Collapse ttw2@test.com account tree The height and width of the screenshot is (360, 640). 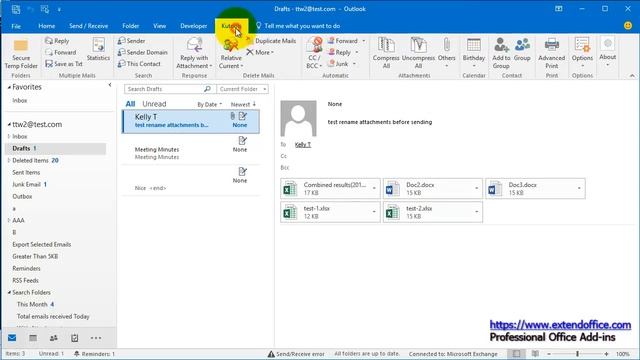click(x=9, y=124)
